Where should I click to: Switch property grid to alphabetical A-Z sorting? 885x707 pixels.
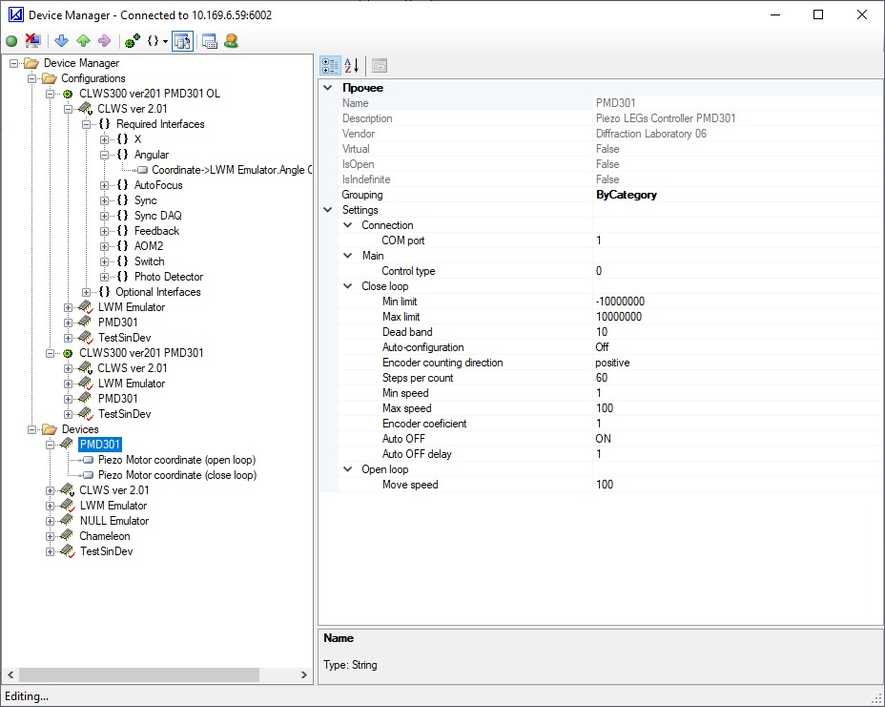click(349, 64)
